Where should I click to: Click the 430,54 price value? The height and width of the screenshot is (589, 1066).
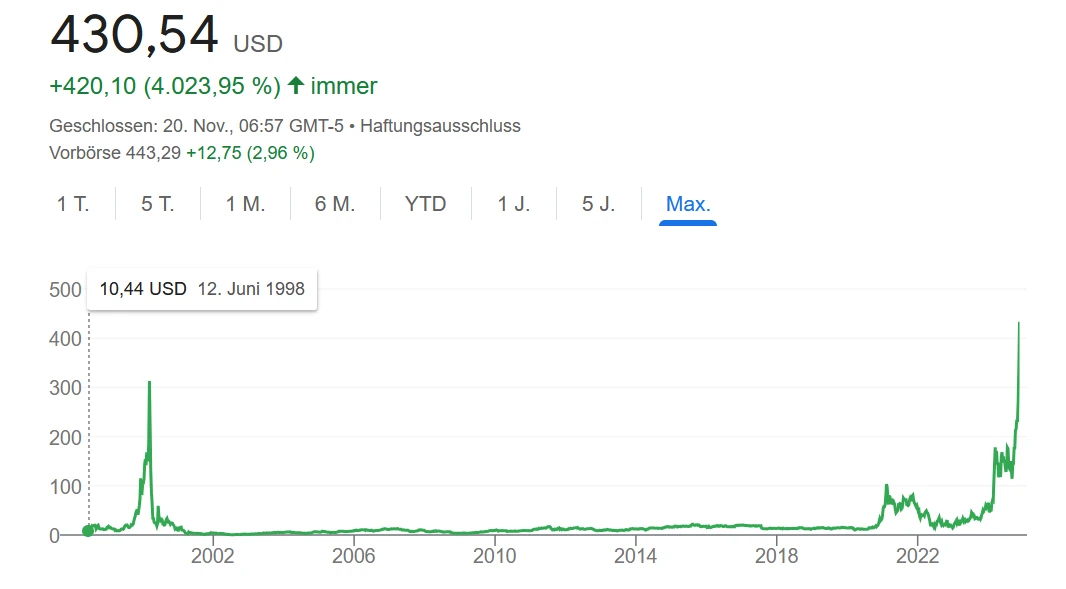135,34
